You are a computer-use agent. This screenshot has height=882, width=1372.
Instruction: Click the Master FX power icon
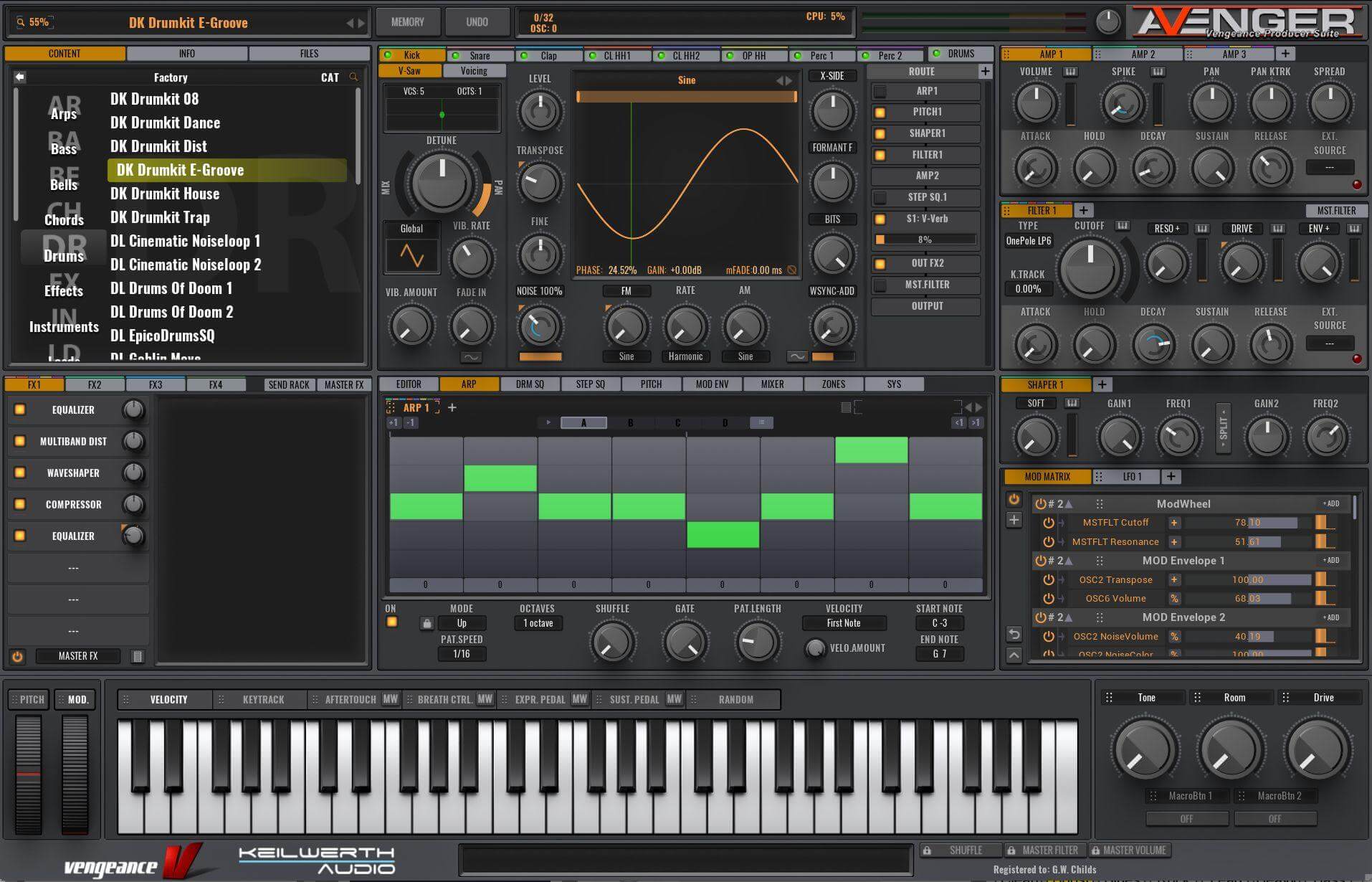17,656
